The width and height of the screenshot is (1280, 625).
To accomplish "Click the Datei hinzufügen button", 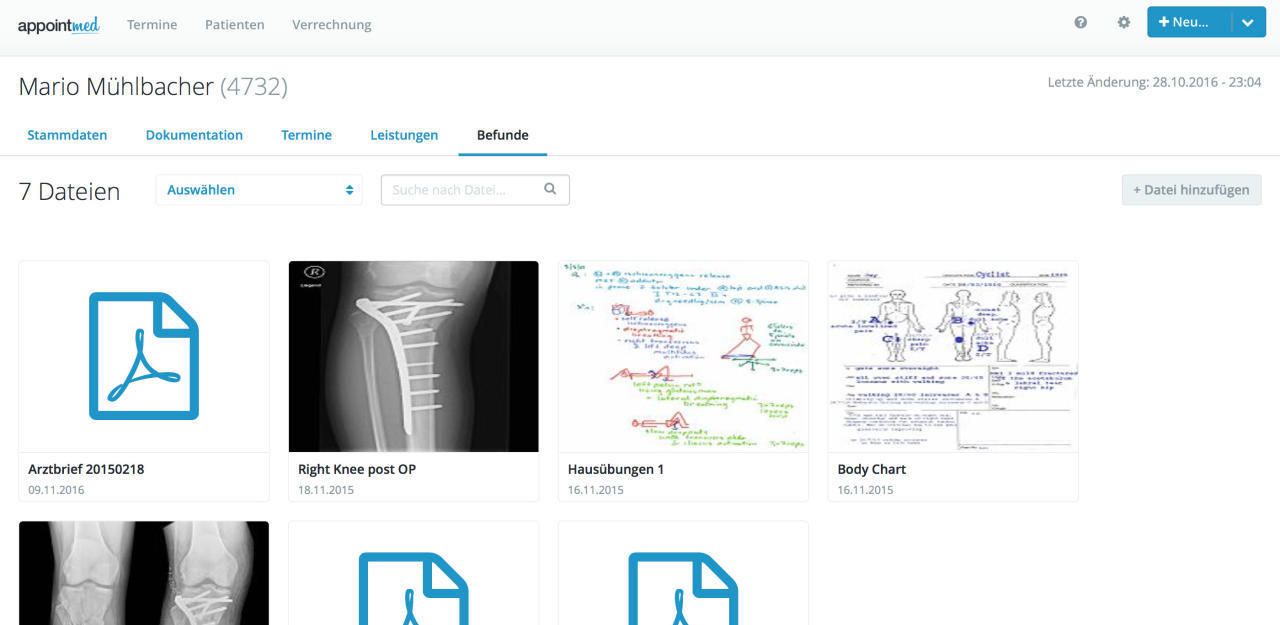I will click(1191, 190).
